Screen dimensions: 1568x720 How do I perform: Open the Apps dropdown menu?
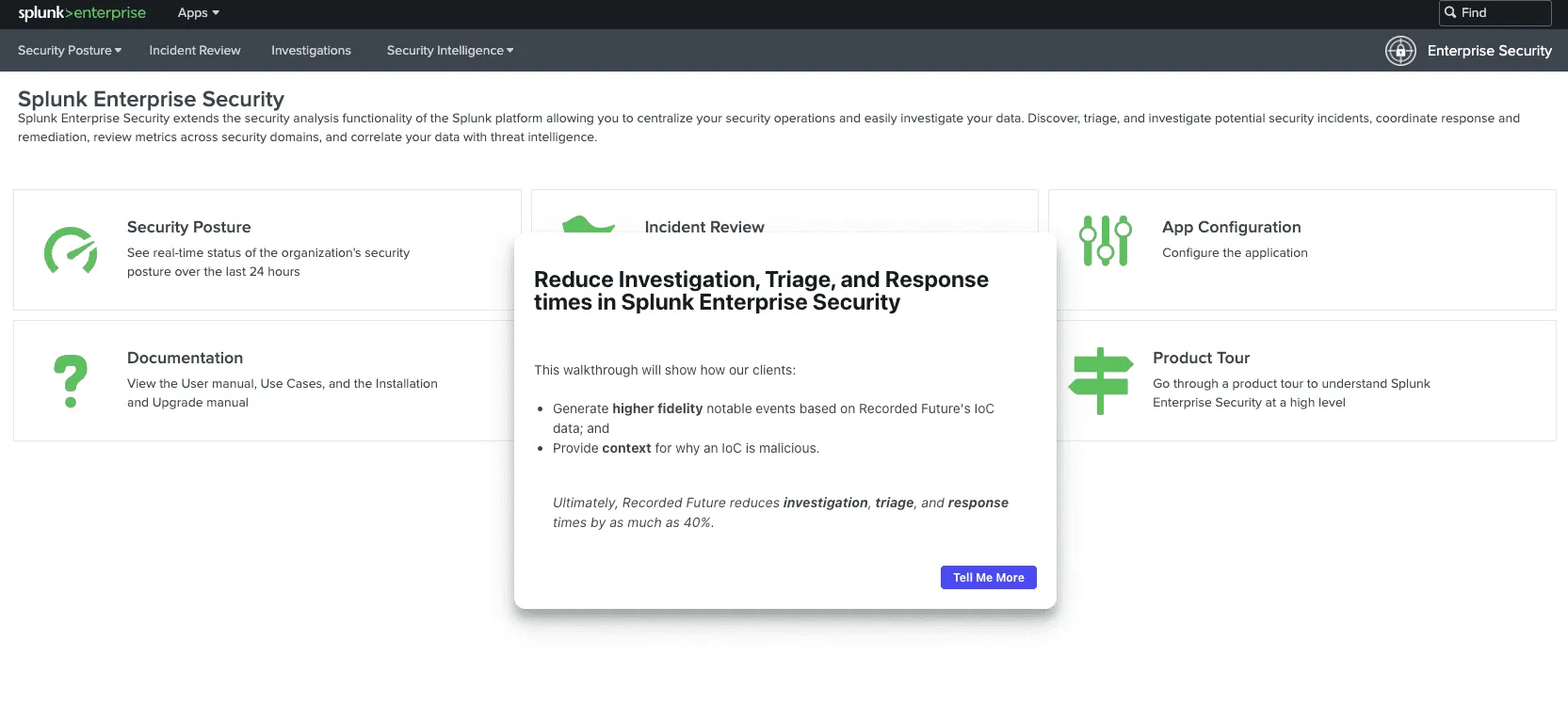pos(198,13)
